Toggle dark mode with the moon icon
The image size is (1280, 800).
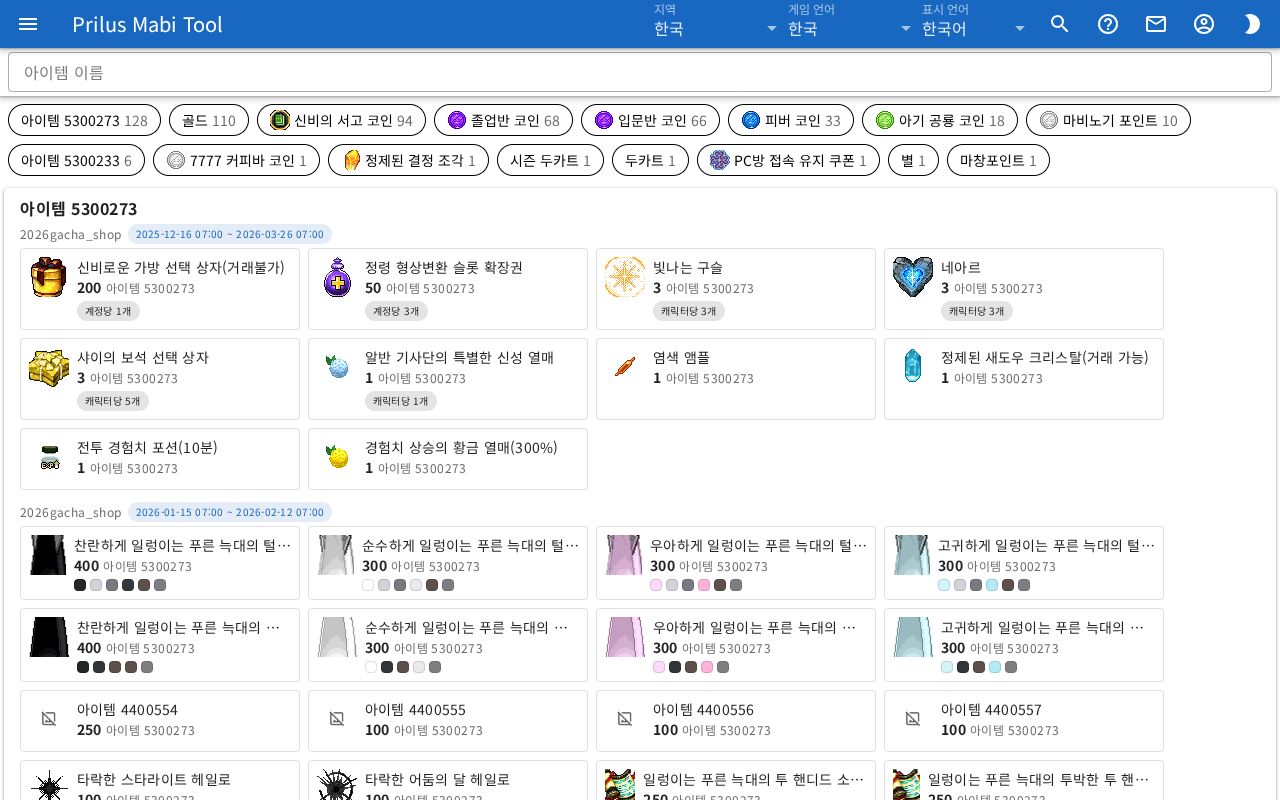[x=1252, y=24]
